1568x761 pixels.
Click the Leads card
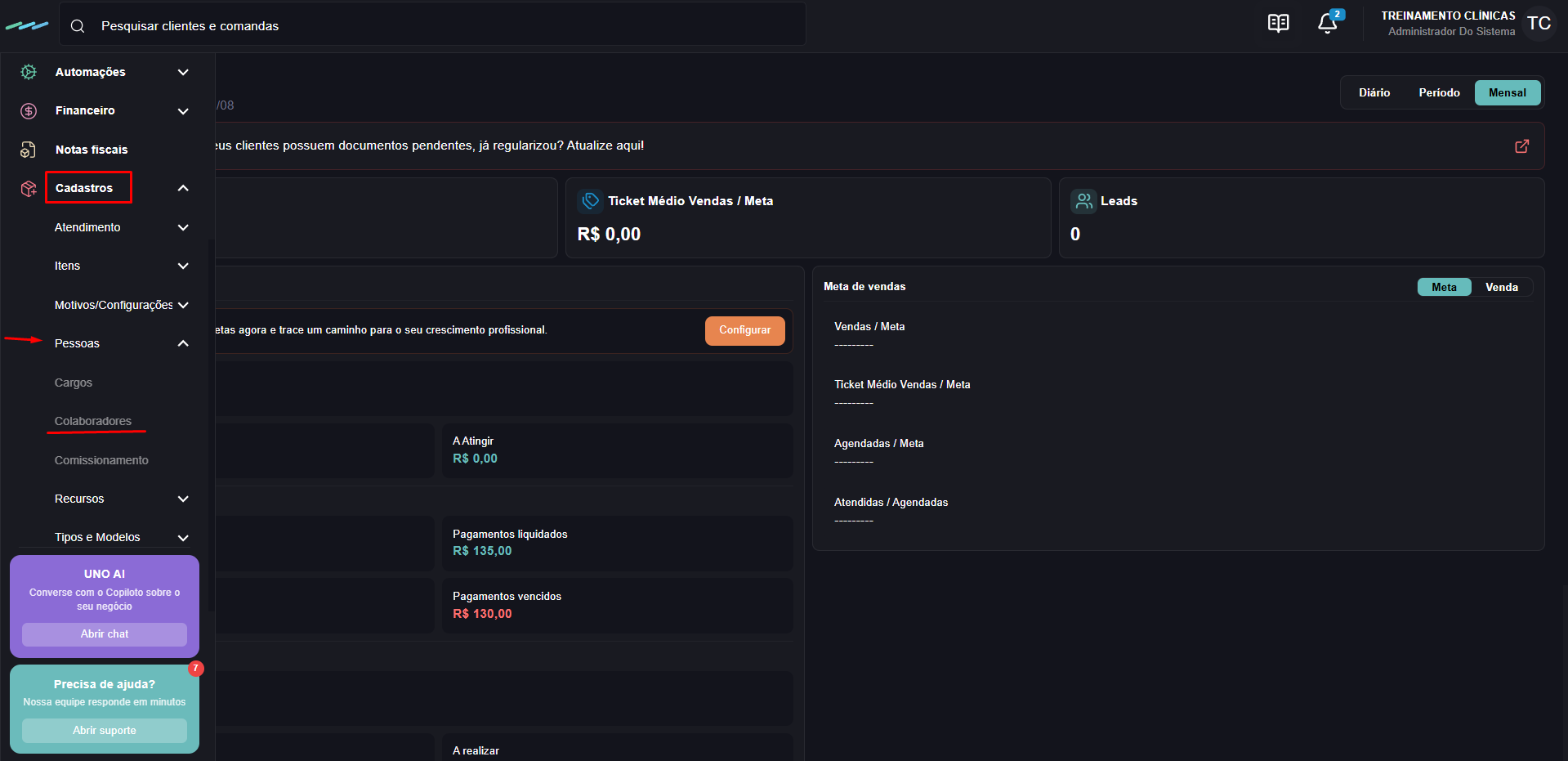pos(1302,218)
